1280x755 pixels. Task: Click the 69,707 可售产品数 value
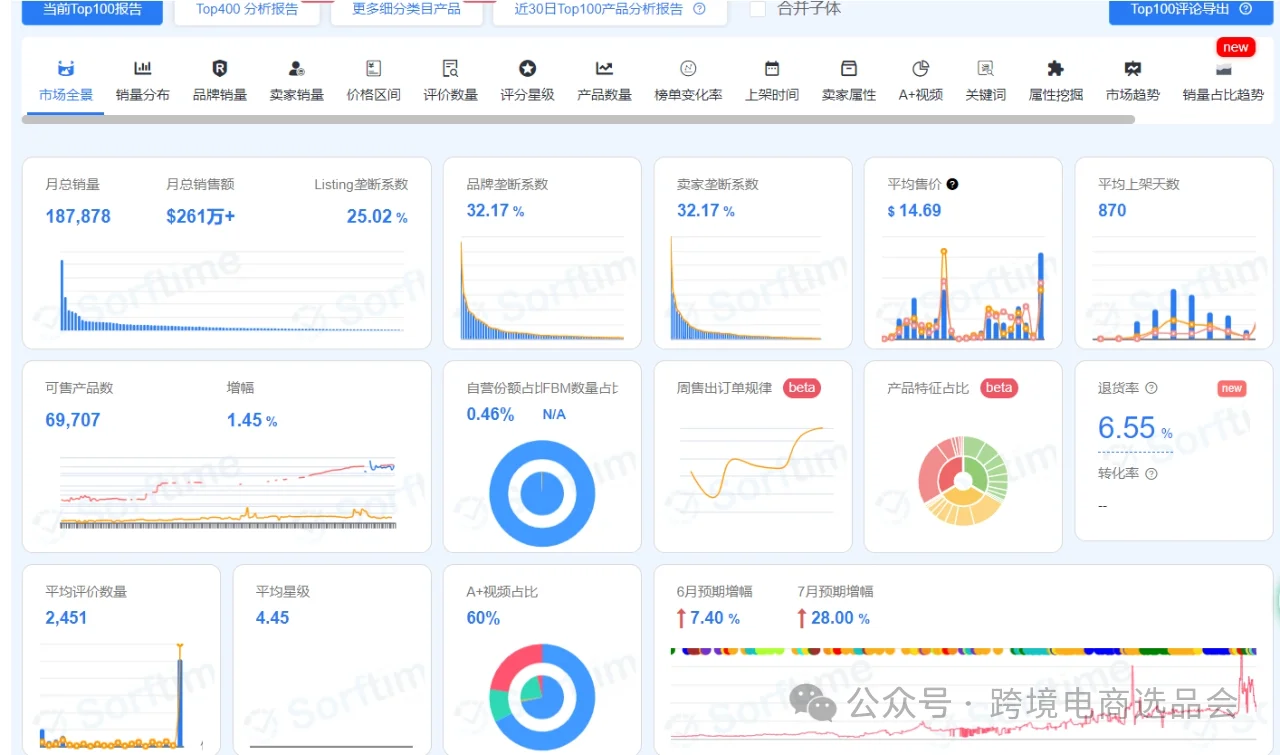[x=73, y=420]
